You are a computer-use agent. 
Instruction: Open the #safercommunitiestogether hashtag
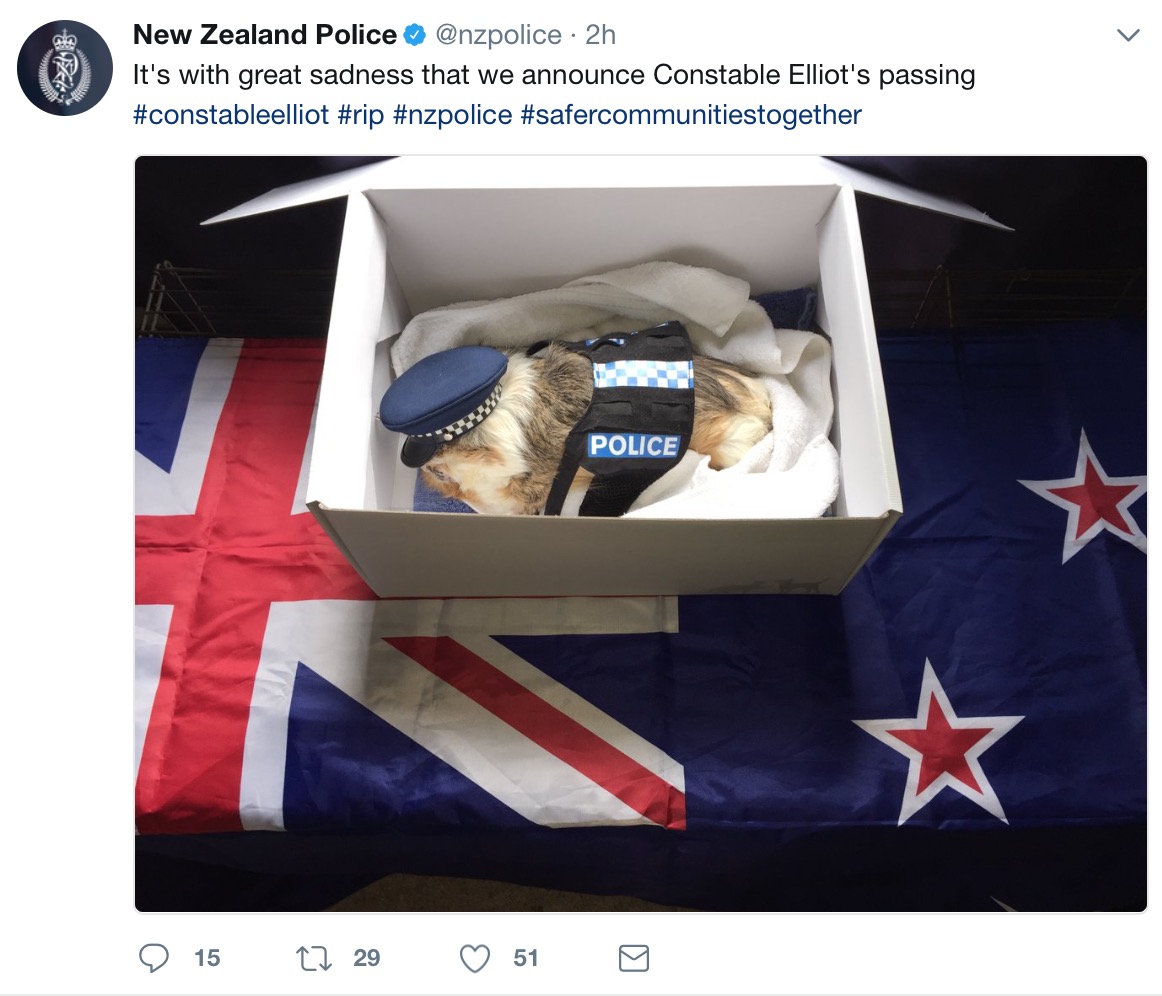[x=691, y=115]
